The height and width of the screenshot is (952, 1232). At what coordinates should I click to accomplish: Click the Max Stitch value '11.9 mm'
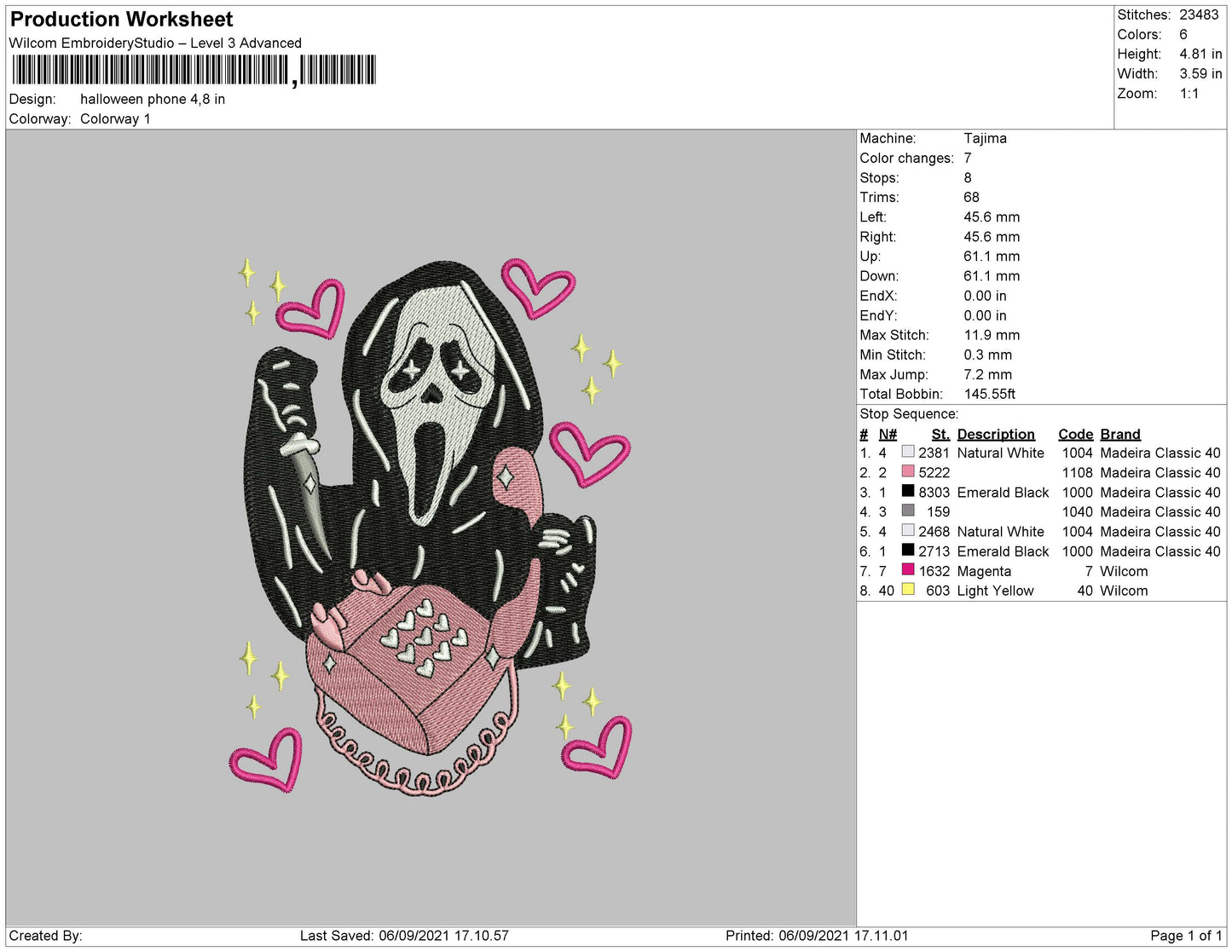pyautogui.click(x=992, y=335)
